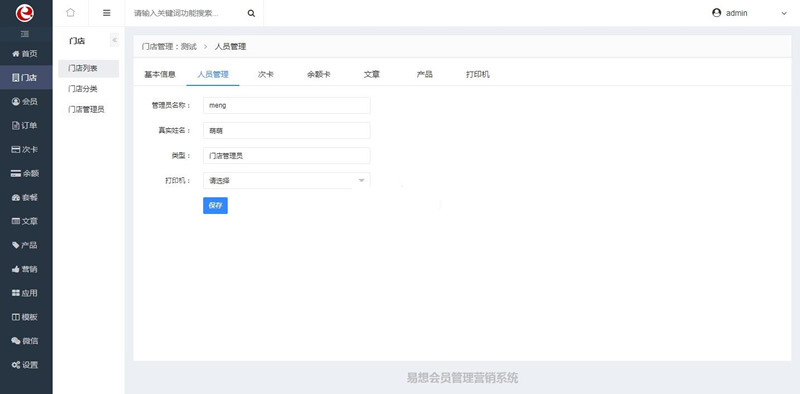800x394 pixels.
Task: Toggle the sidebar collapse icon below logo
Action: [x=24, y=34]
